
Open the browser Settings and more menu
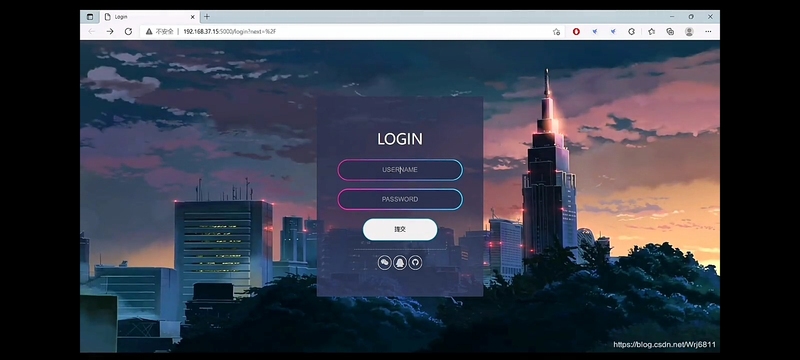click(708, 32)
